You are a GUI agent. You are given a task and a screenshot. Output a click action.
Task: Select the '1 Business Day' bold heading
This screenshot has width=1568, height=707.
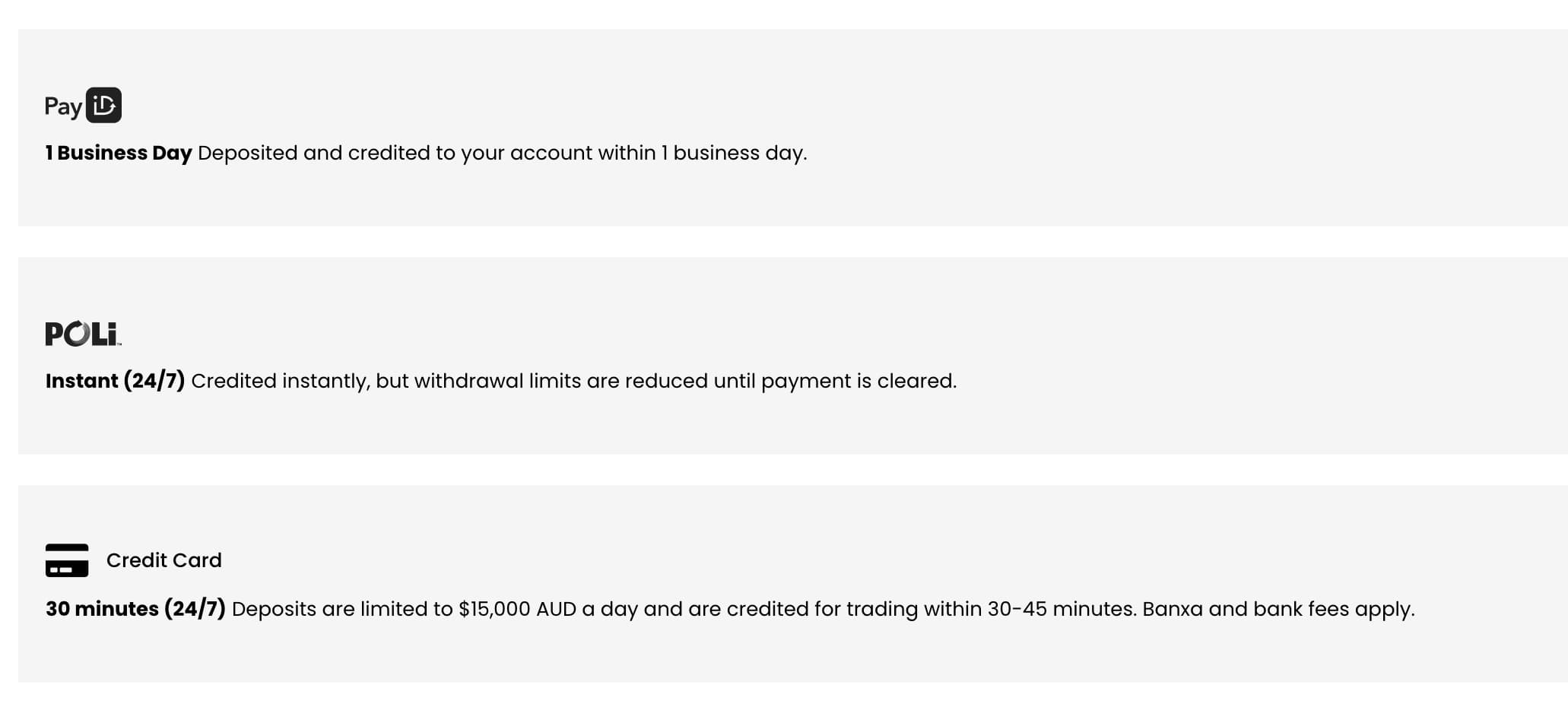[119, 153]
